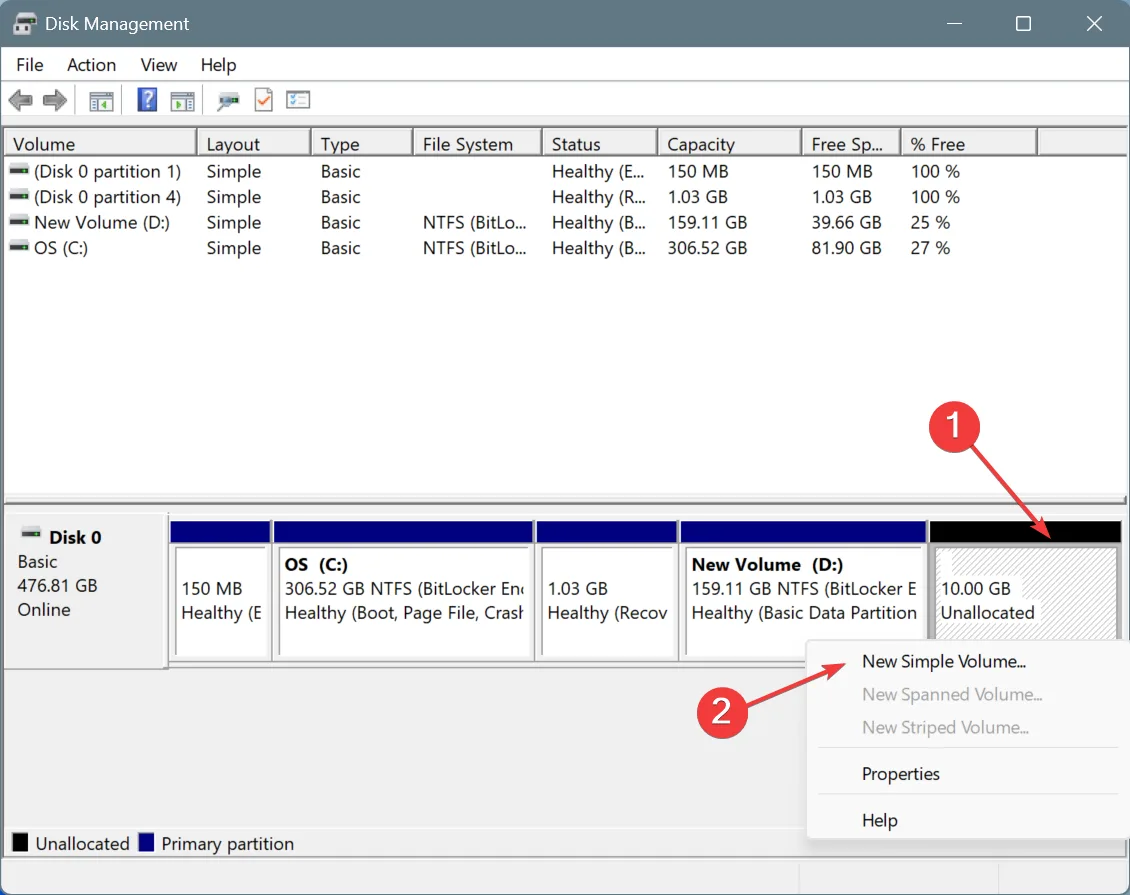The image size is (1130, 895).
Task: Click the drive with magnifier toolbar icon
Action: [x=228, y=101]
